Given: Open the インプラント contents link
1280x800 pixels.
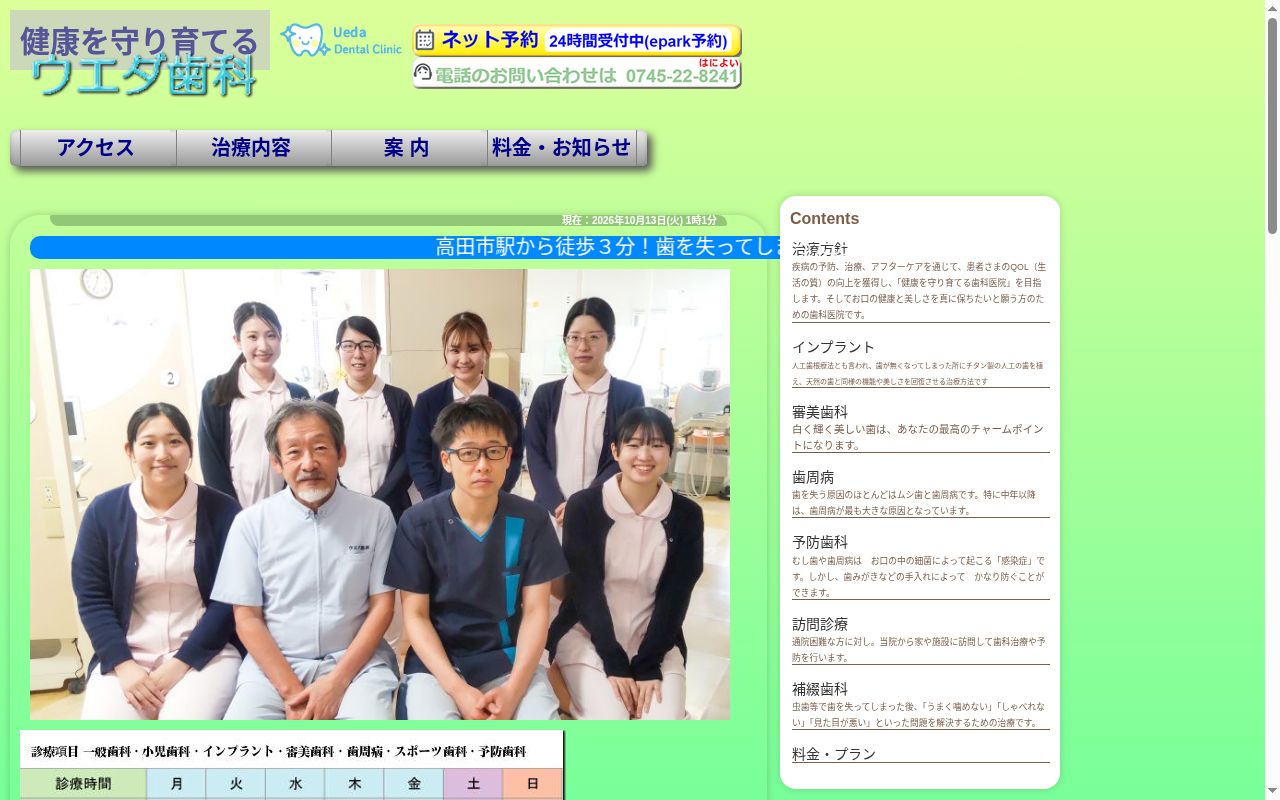Looking at the screenshot, I should [x=833, y=347].
